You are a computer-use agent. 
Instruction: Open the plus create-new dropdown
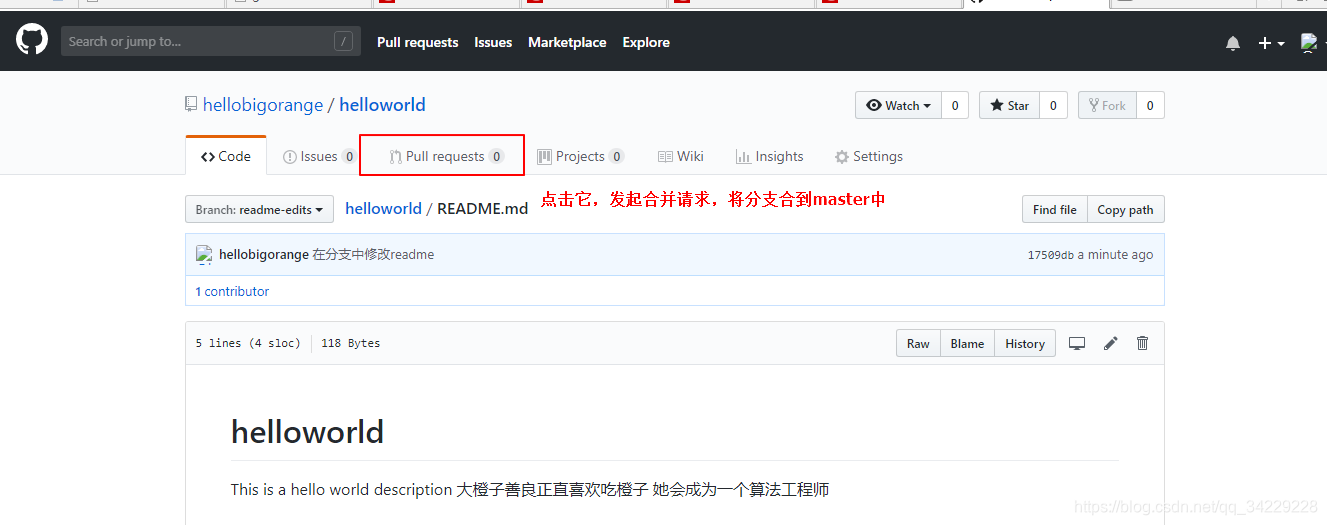[1271, 43]
